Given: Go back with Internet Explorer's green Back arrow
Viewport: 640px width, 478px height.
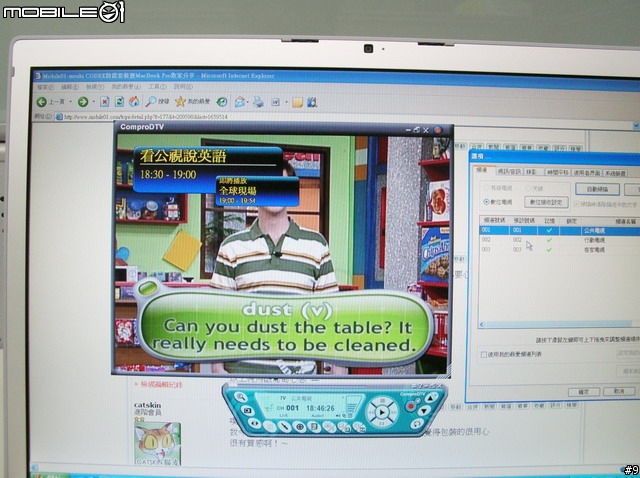Looking at the screenshot, I should (42, 102).
